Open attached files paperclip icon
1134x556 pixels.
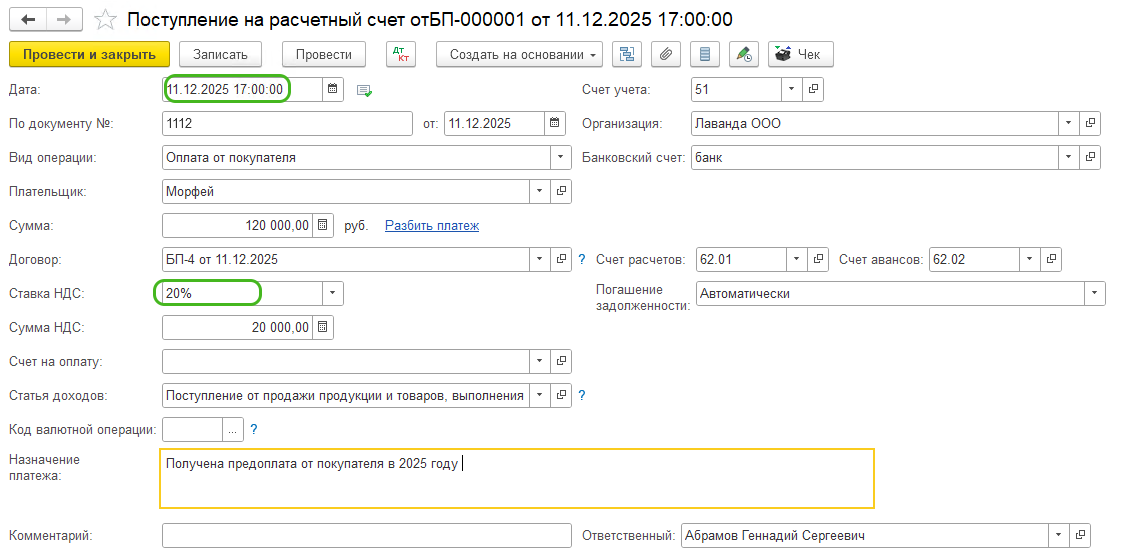point(666,54)
